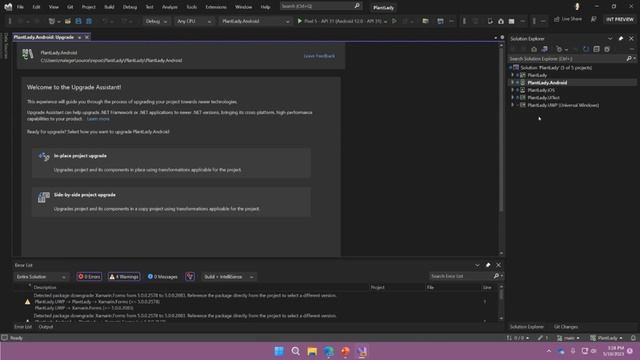
Task: Toggle the 0 Errors filter
Action: tap(89, 277)
